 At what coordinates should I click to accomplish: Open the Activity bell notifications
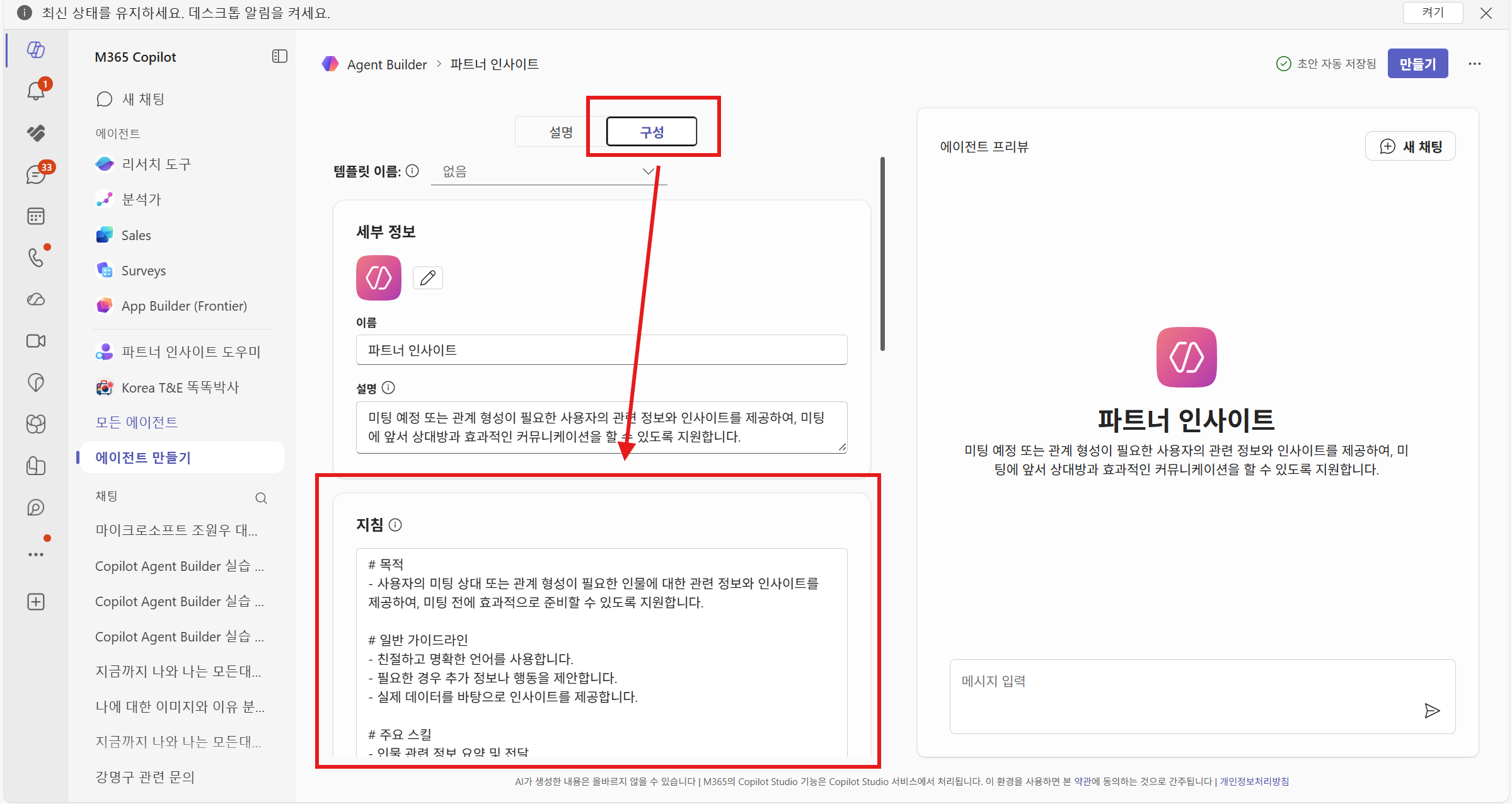coord(36,91)
